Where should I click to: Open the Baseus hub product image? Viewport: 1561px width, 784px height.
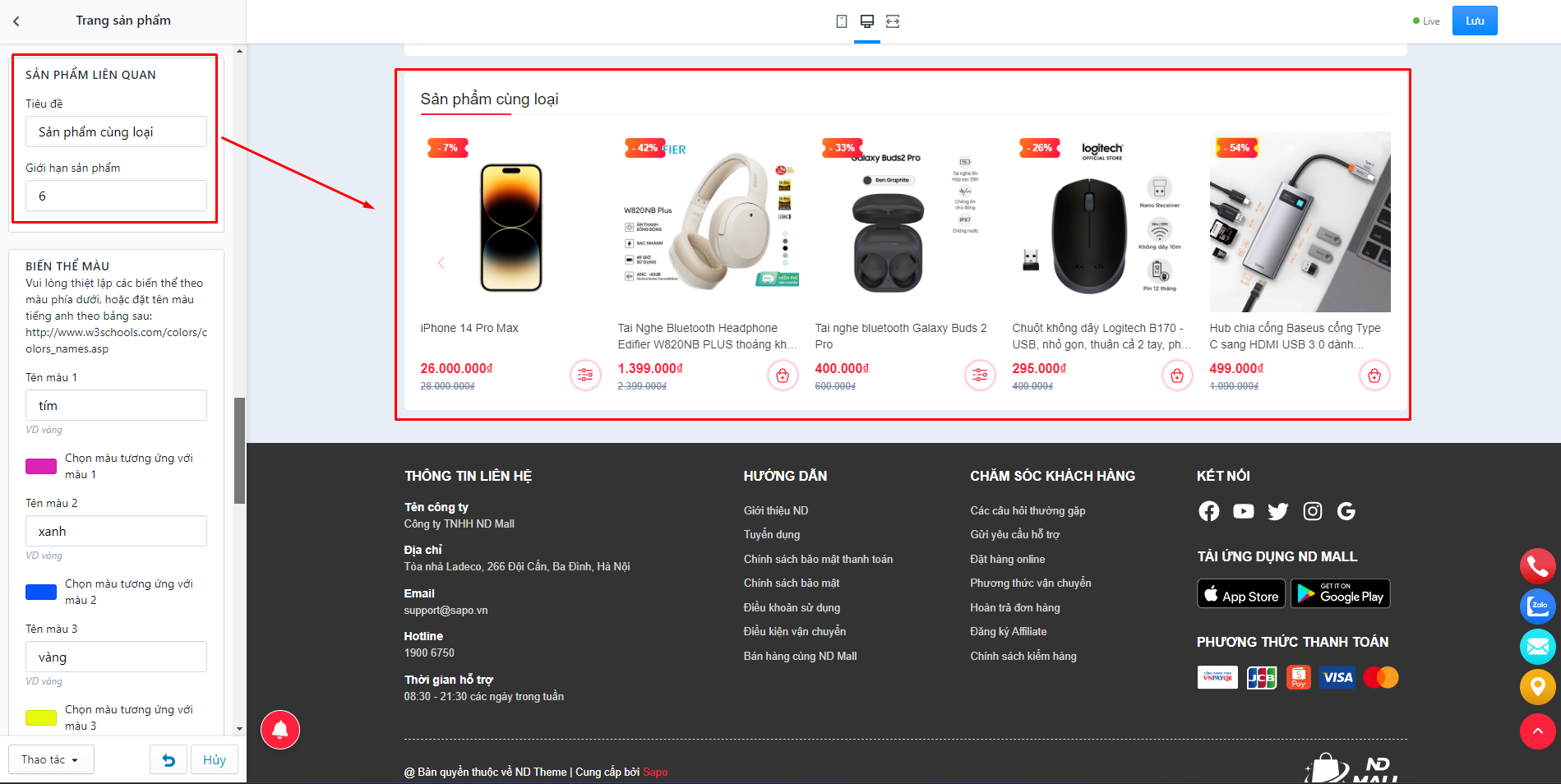(1300, 222)
